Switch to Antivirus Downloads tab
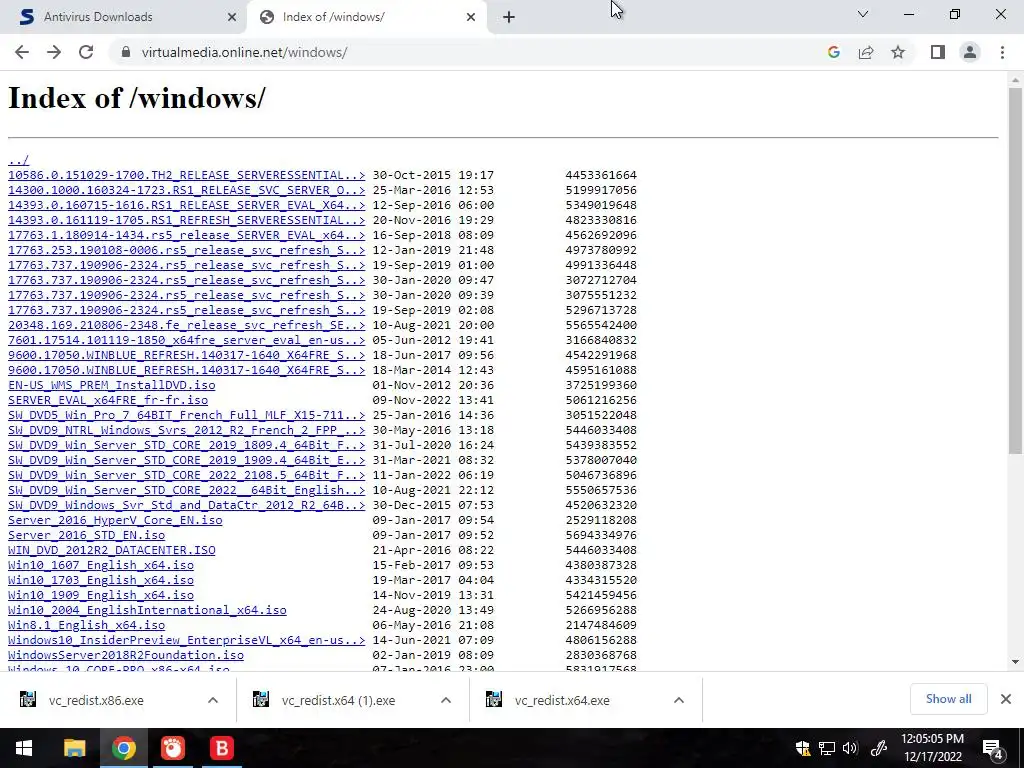This screenshot has height=768, width=1024. [x=124, y=17]
